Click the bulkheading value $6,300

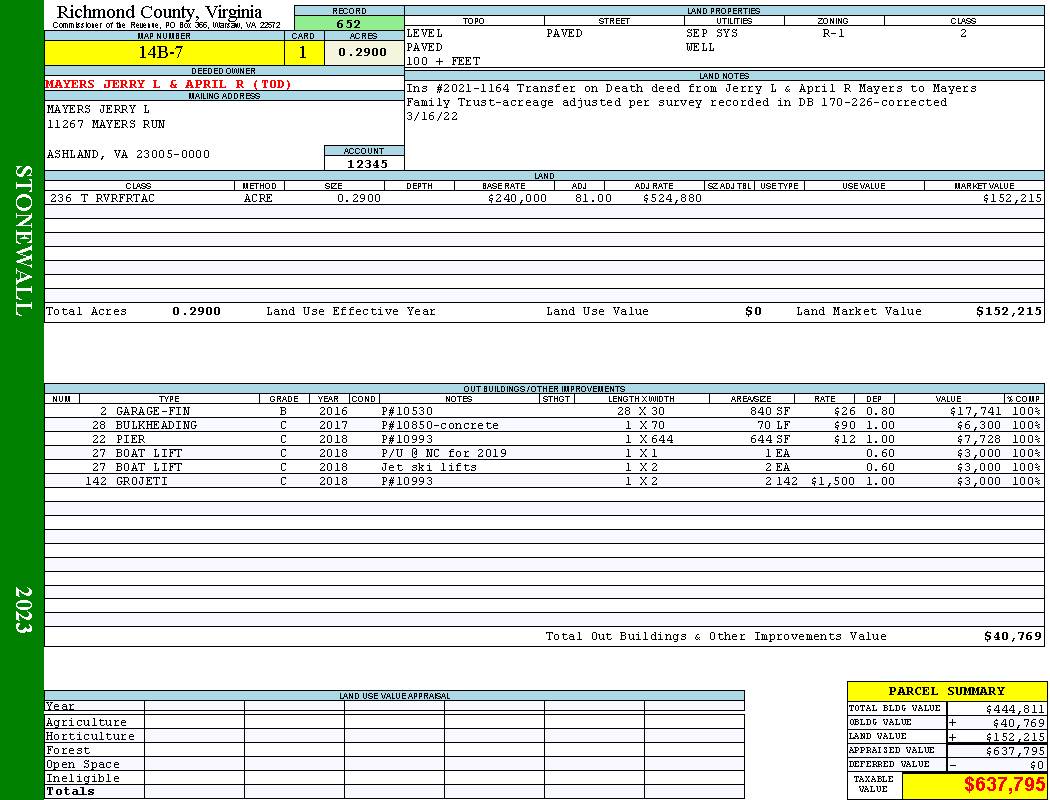coord(979,425)
